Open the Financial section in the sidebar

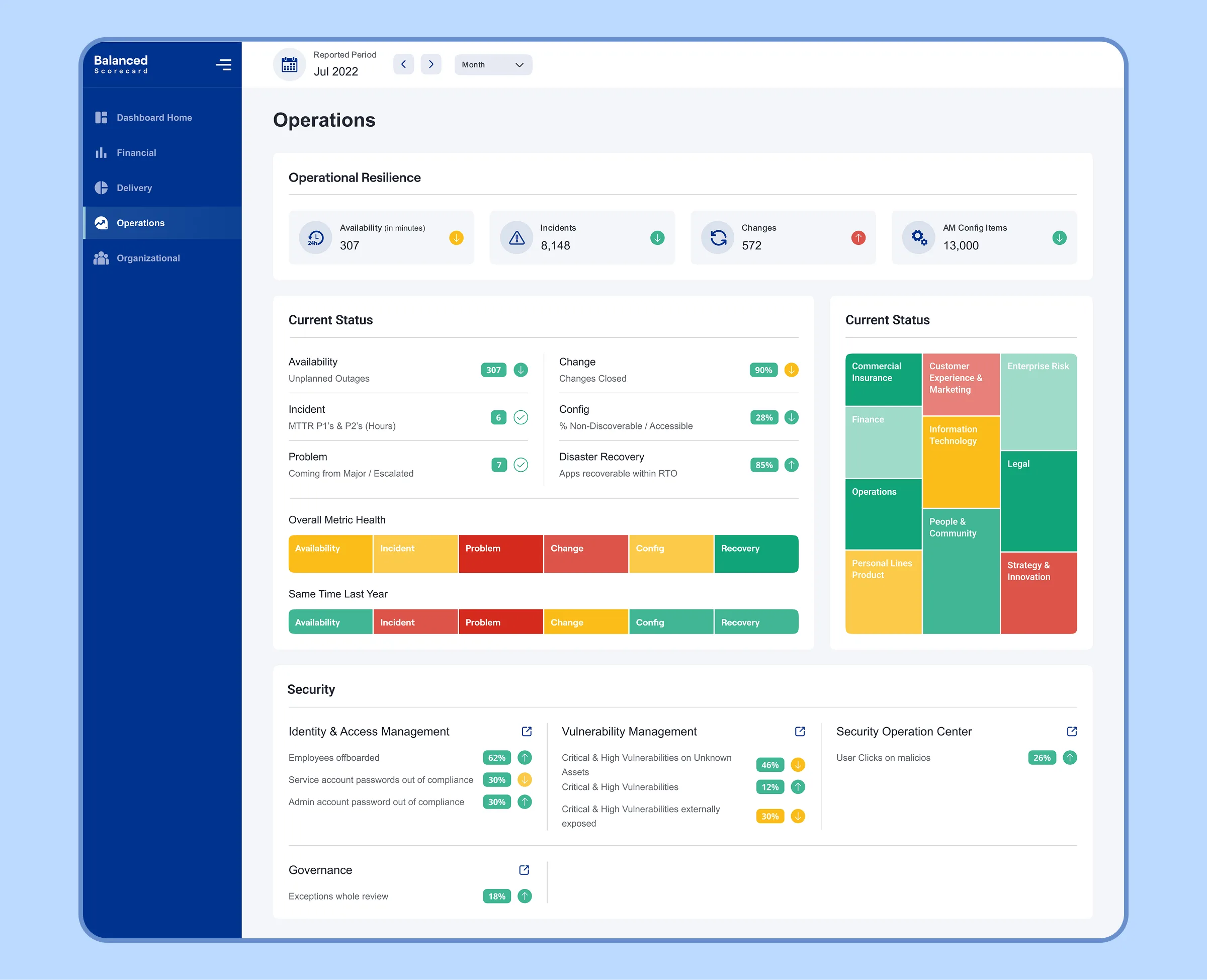point(162,152)
